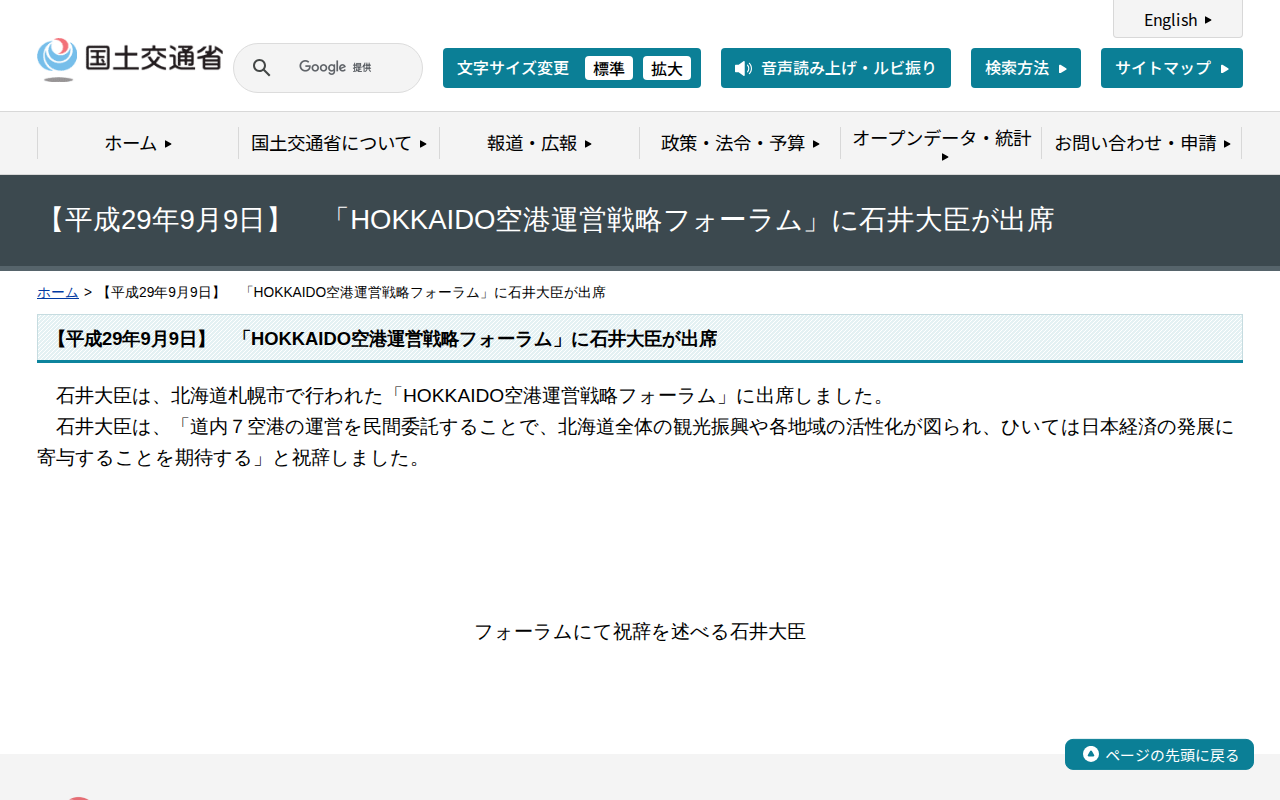Expand the 政策・法令・予算 menu
This screenshot has width=1280, height=800.
point(740,143)
